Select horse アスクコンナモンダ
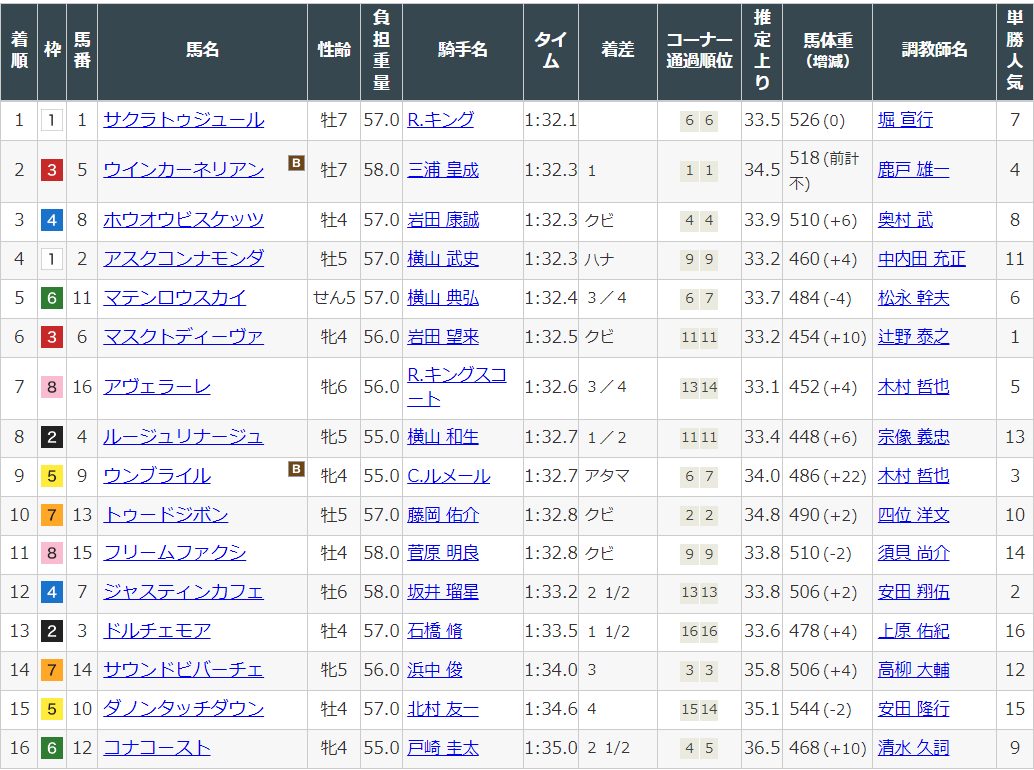The width and height of the screenshot is (1034, 770). (184, 258)
